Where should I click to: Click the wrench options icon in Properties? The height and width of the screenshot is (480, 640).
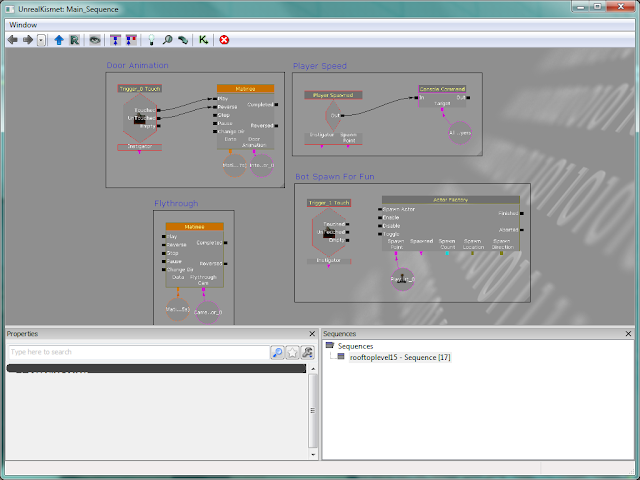[x=307, y=352]
